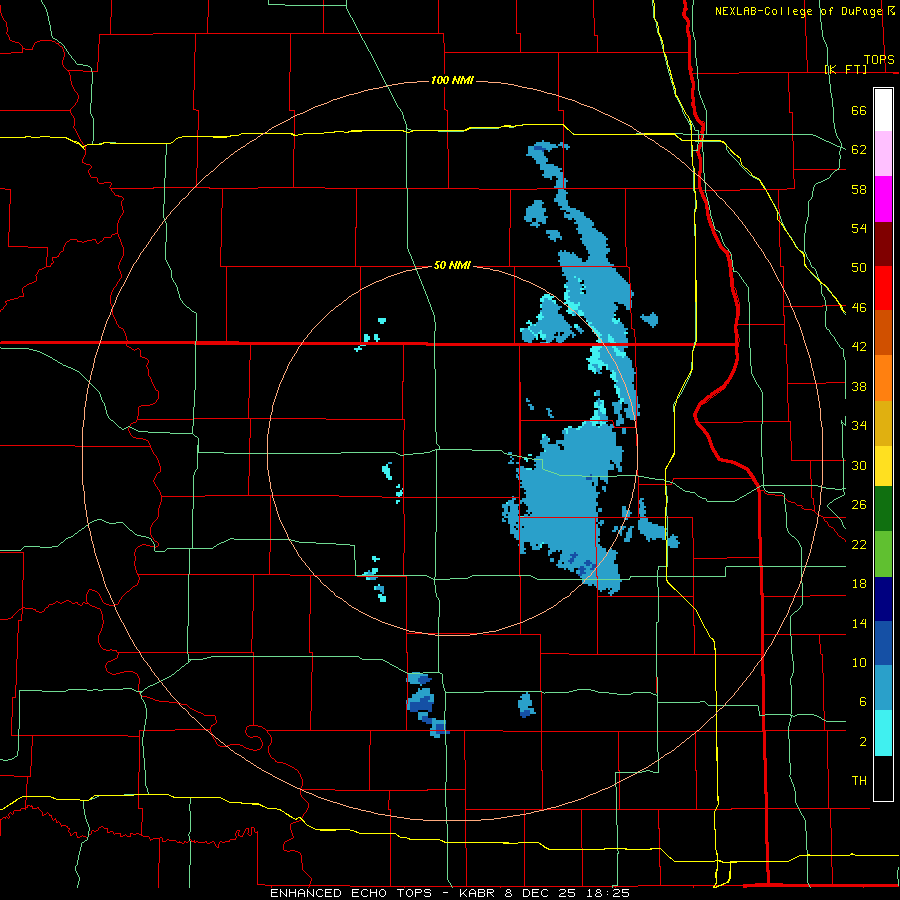Click the '22' scale label

[859, 544]
